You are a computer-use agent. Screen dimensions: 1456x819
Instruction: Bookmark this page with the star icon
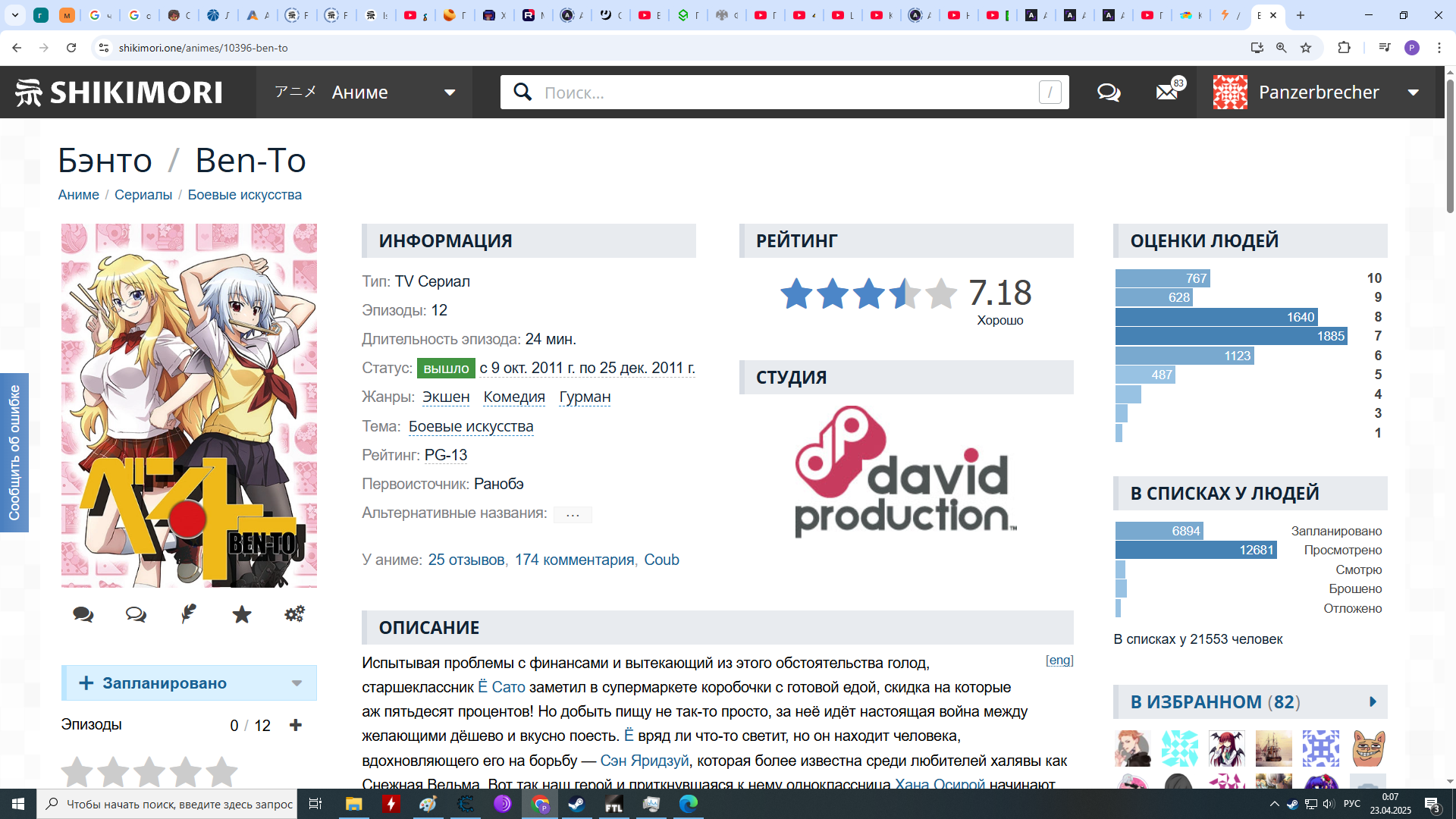tap(1306, 48)
